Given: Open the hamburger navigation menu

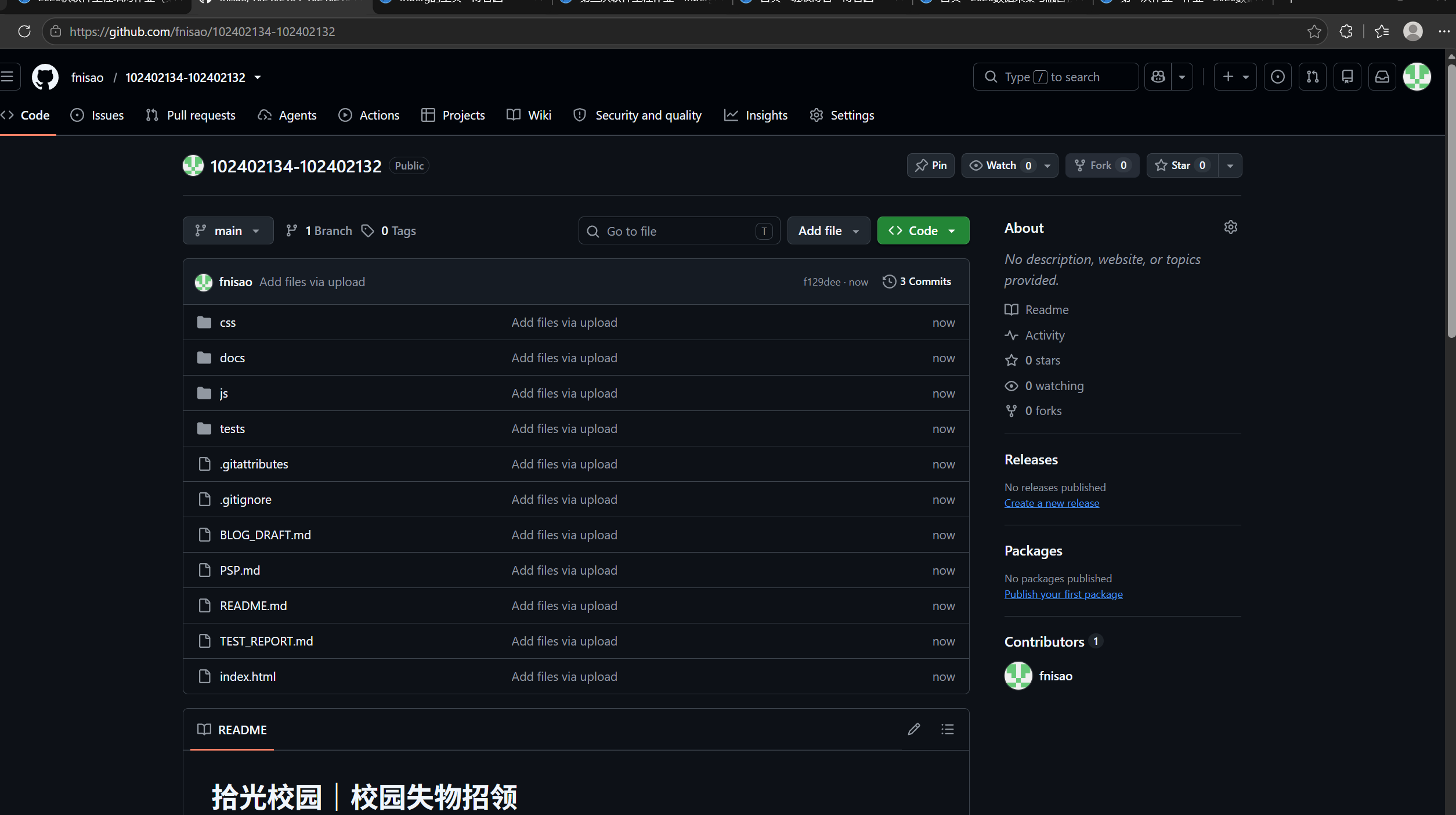Looking at the screenshot, I should [x=8, y=77].
